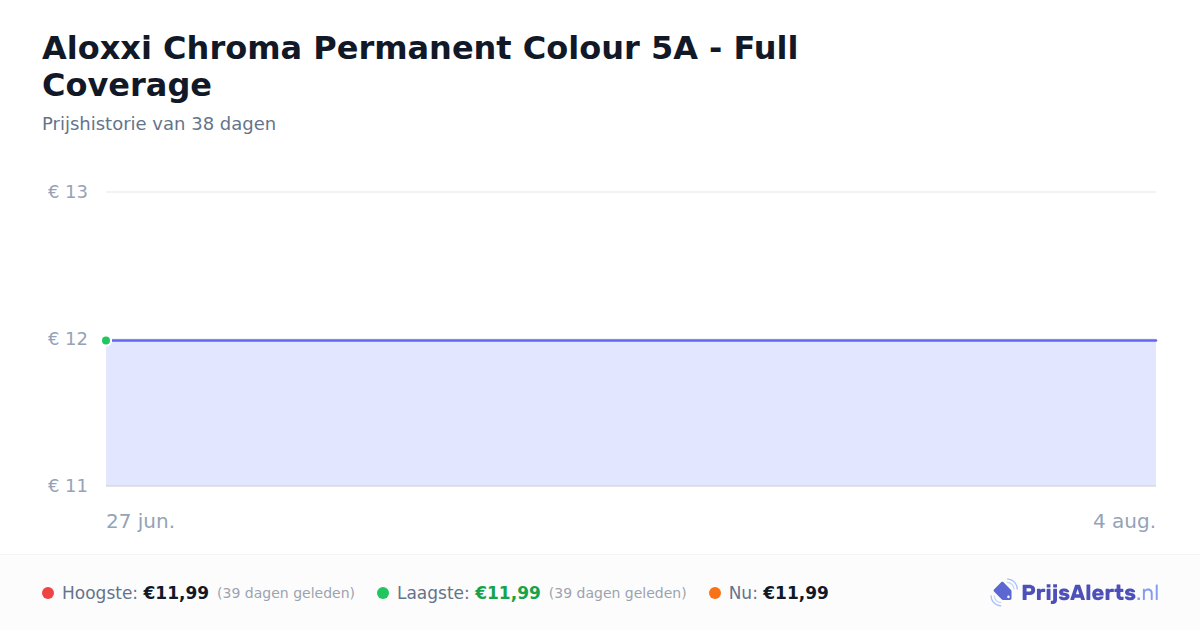Click the € 11 y-axis label
Image resolution: width=1200 pixels, height=630 pixels.
[68, 486]
